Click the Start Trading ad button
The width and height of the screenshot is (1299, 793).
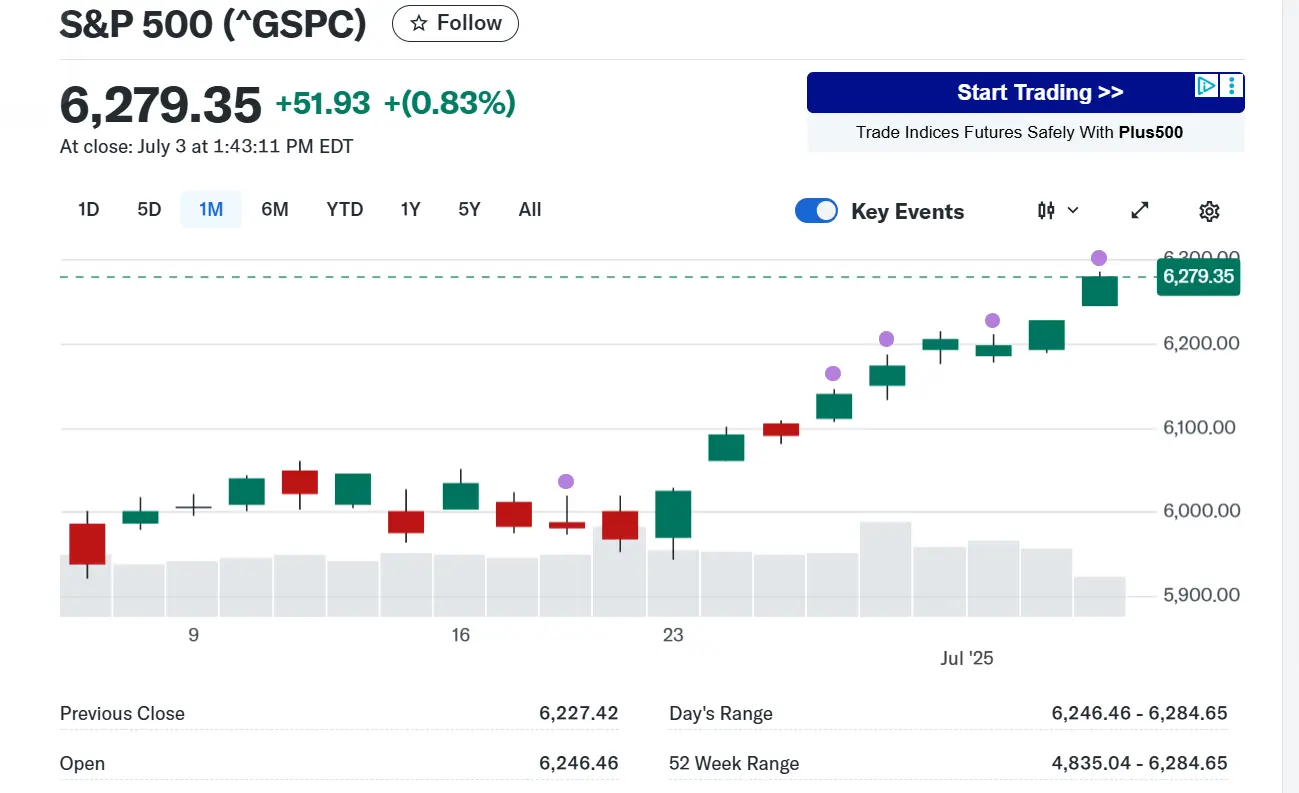1040,93
